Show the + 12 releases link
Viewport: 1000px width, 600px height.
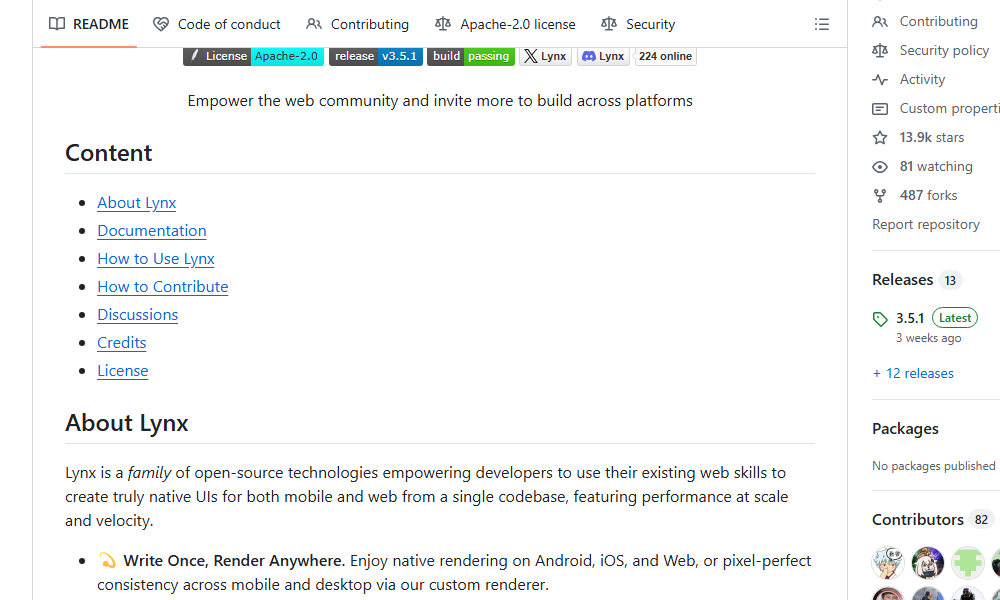(913, 374)
